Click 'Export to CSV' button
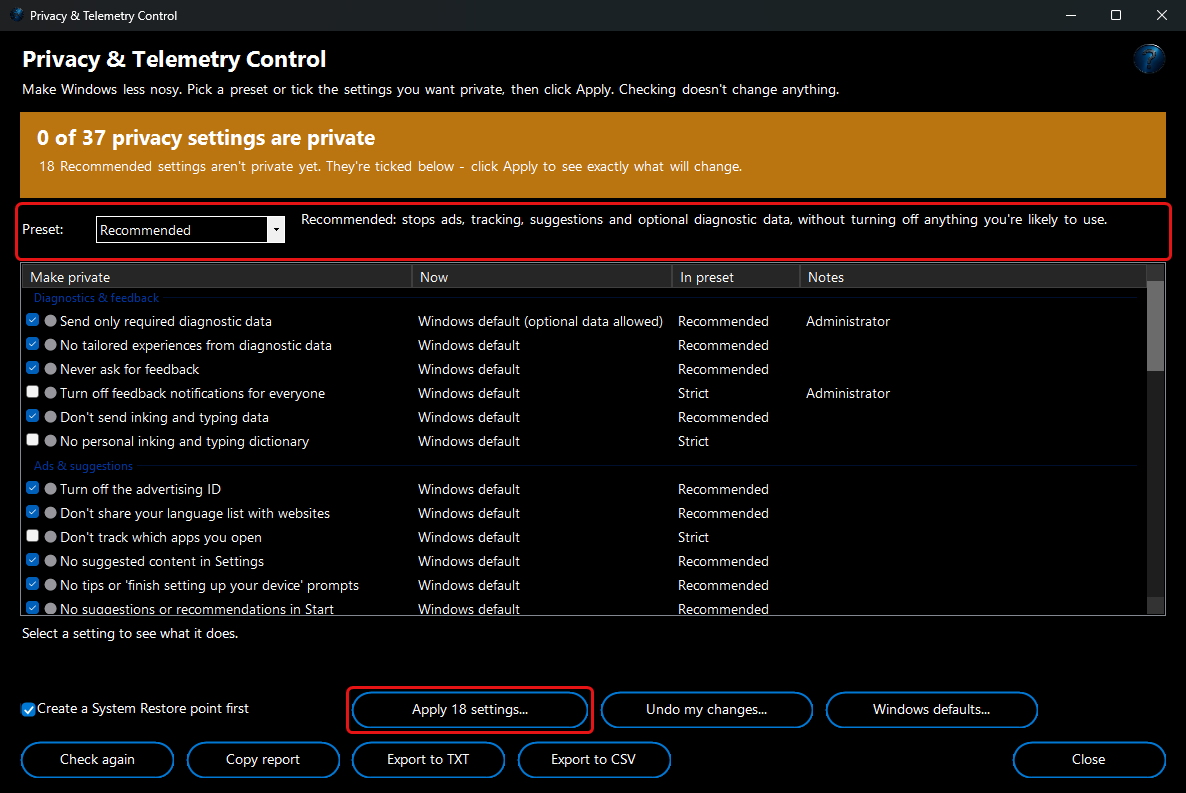The width and height of the screenshot is (1186, 793). (x=594, y=760)
